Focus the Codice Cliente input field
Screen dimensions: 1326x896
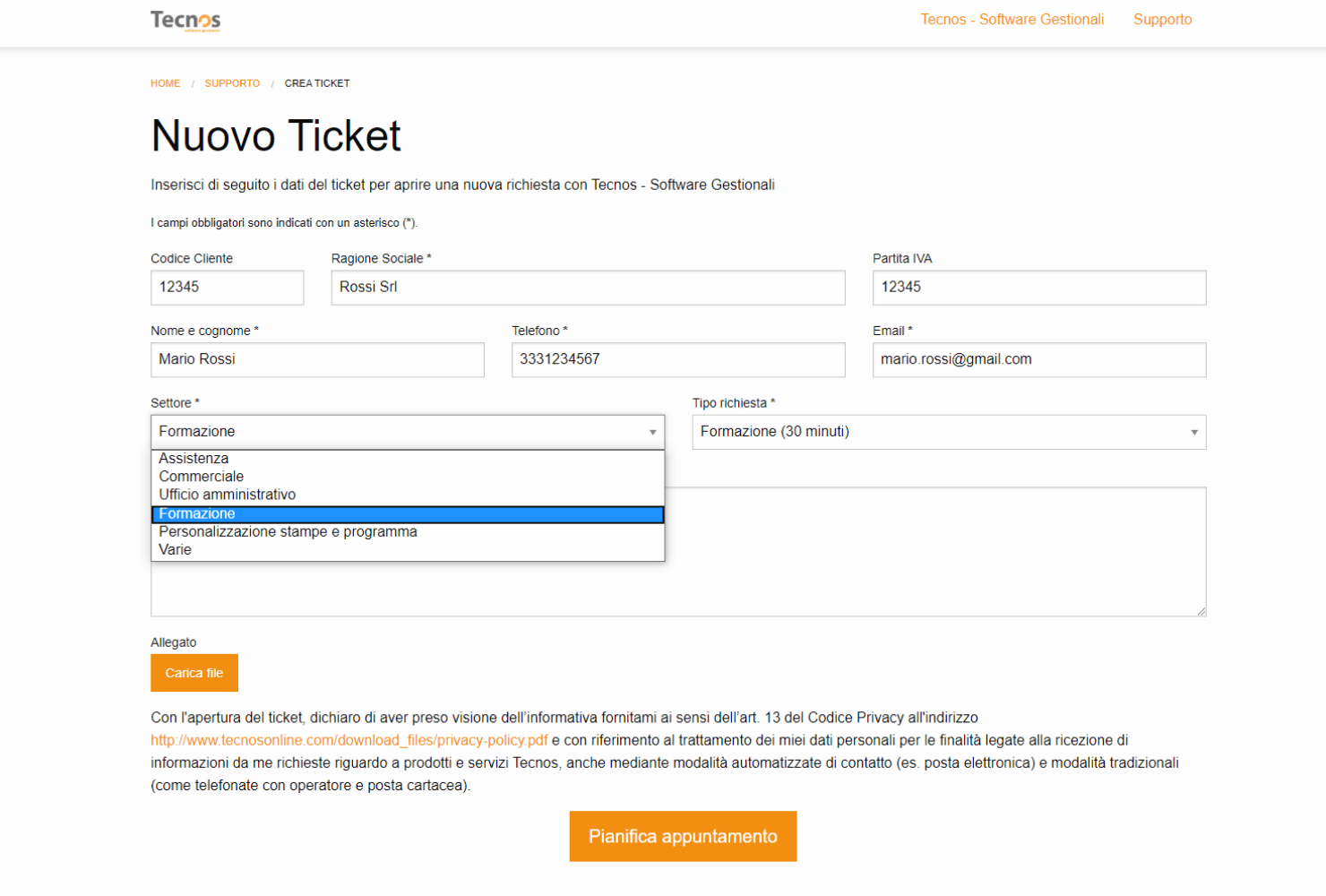pyautogui.click(x=228, y=288)
